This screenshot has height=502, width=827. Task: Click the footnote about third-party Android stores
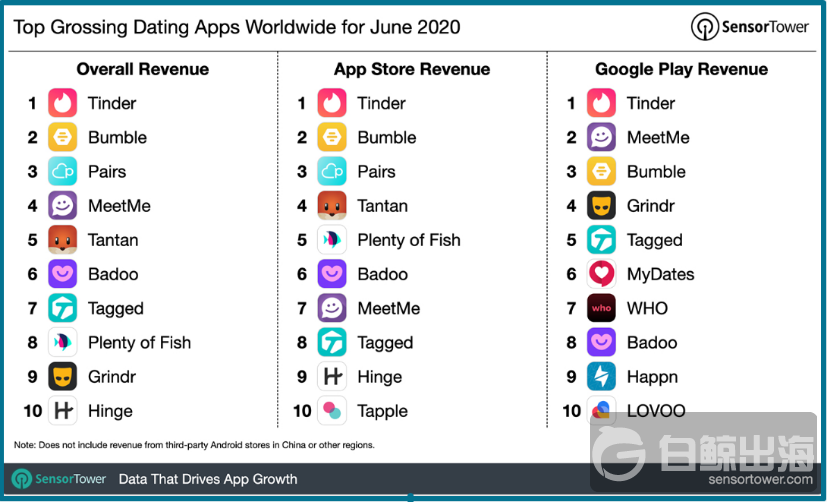(194, 445)
